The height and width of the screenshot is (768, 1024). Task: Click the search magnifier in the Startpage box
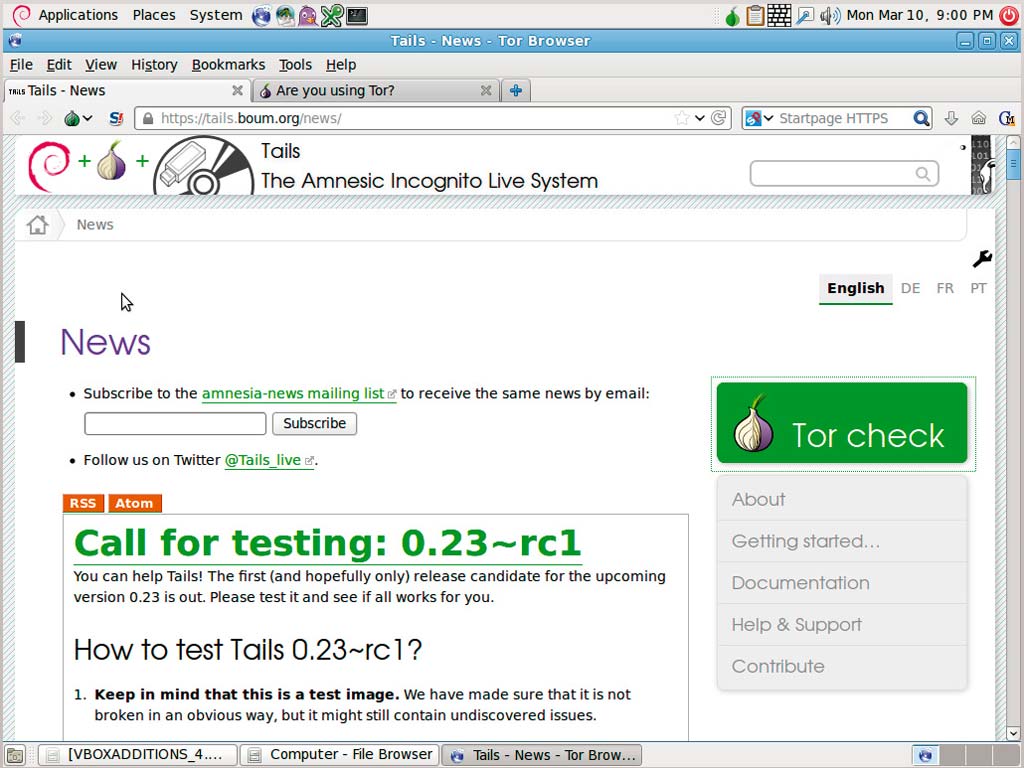click(x=921, y=118)
